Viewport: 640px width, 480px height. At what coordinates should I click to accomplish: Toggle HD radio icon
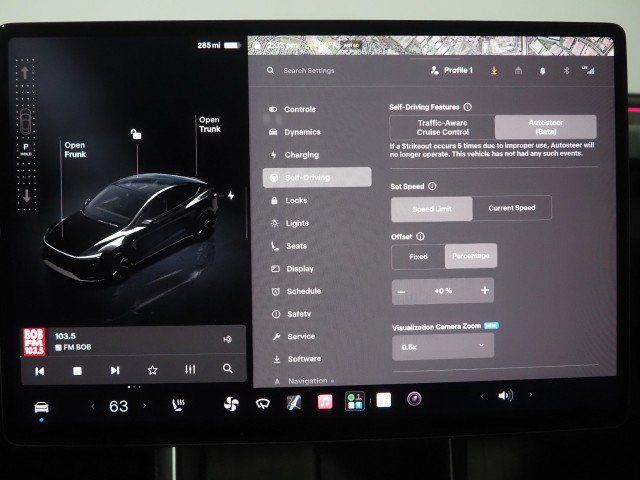coord(227,339)
